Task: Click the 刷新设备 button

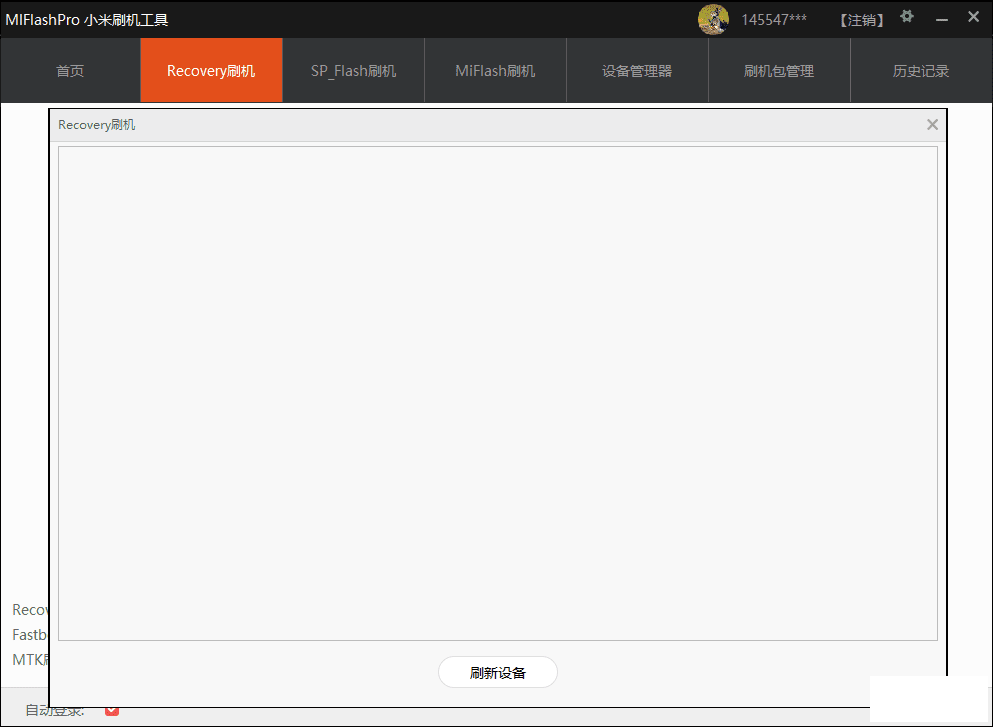Action: pos(498,672)
